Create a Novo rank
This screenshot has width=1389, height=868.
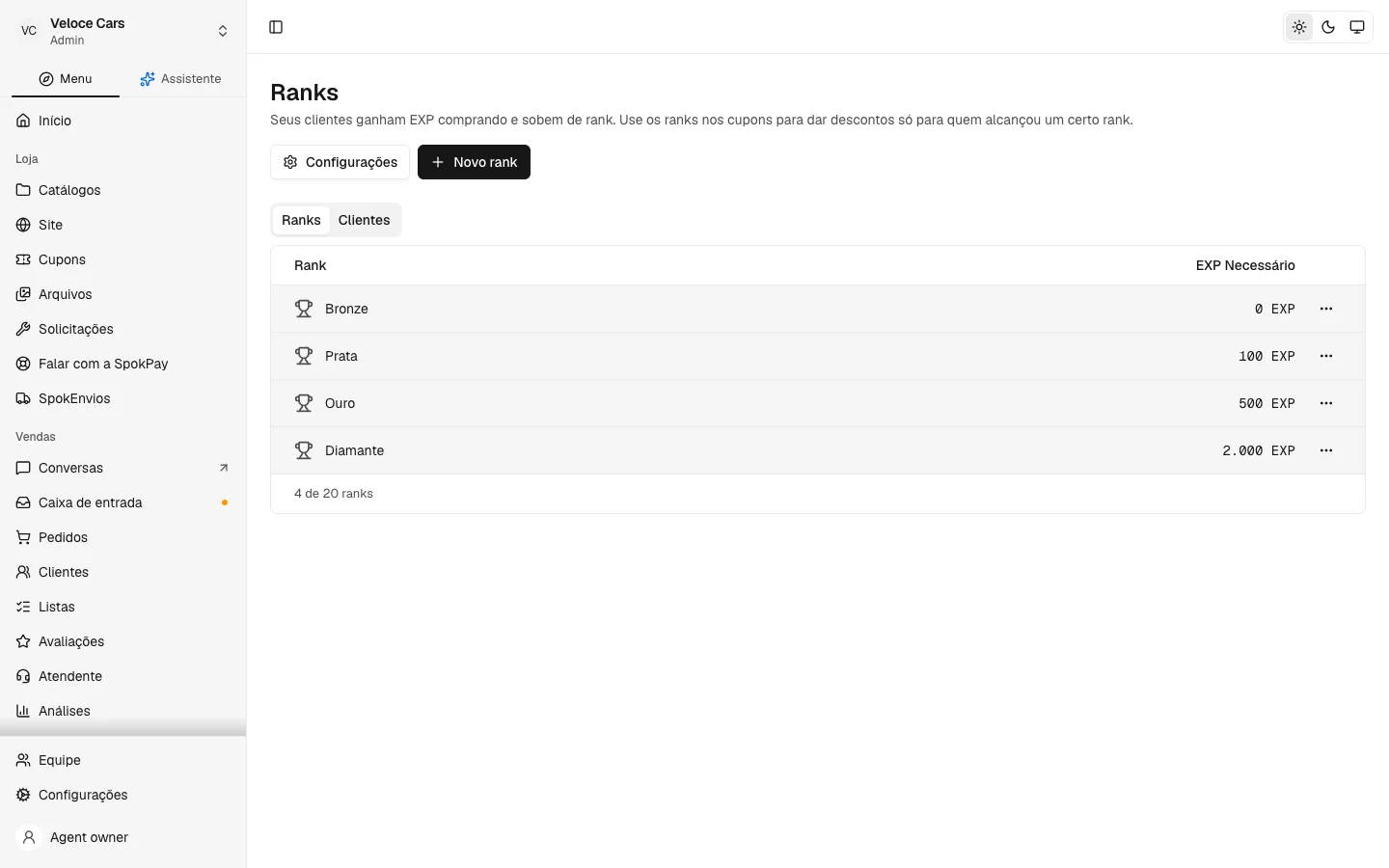[474, 162]
